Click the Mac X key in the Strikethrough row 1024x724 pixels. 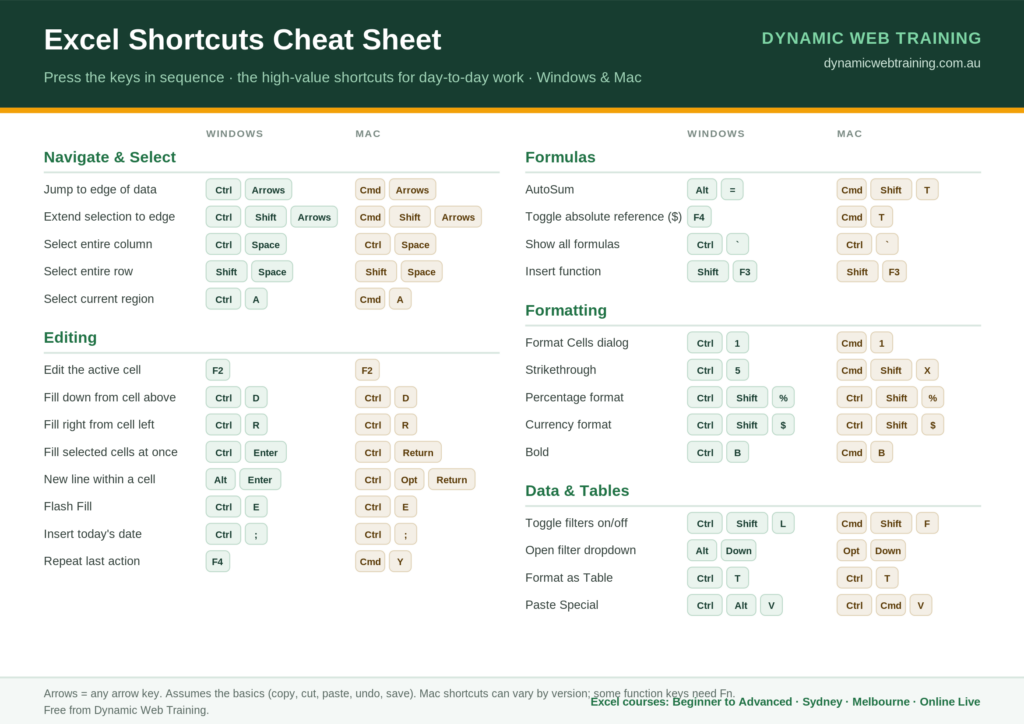pos(927,370)
